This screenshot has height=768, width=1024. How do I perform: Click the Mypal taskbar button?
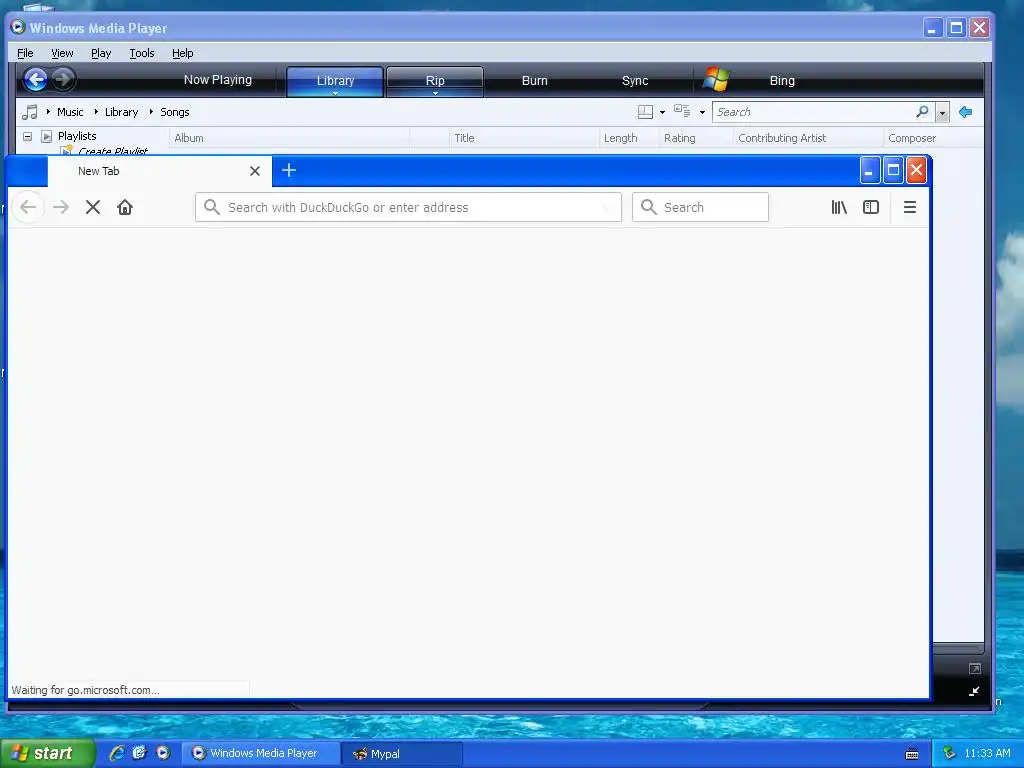[x=401, y=754]
